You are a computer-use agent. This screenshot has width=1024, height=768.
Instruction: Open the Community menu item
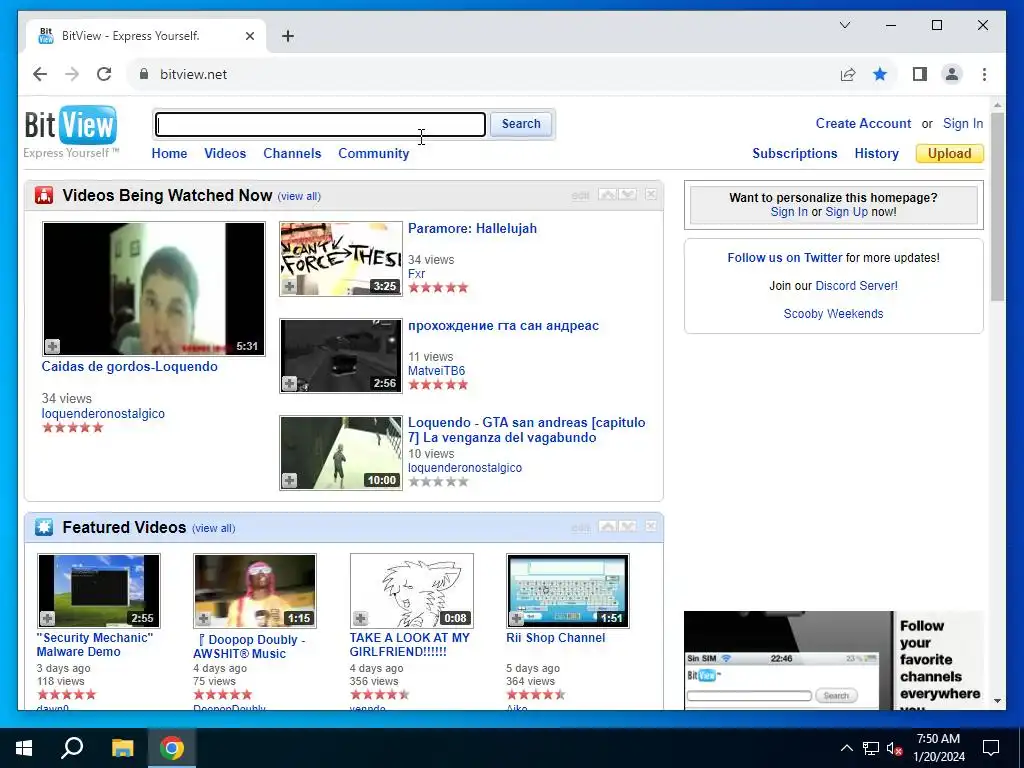tap(374, 153)
